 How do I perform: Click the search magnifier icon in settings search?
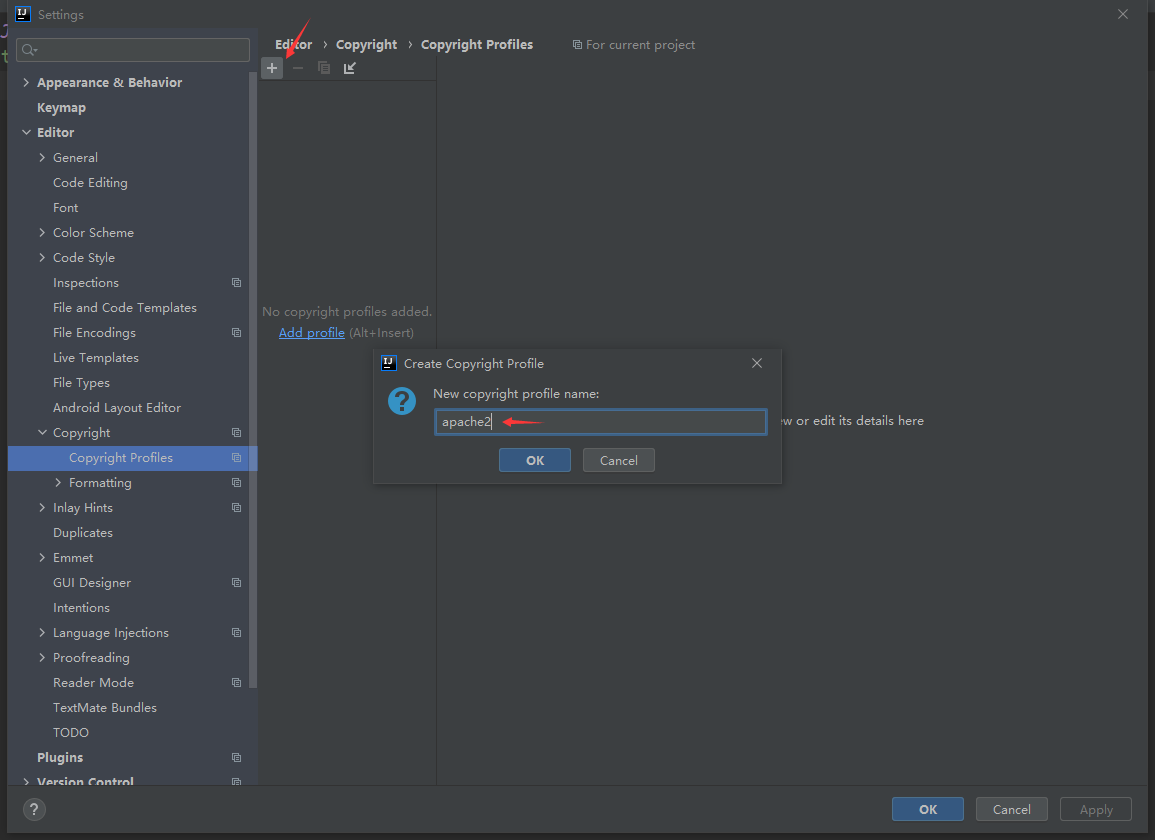coord(29,50)
